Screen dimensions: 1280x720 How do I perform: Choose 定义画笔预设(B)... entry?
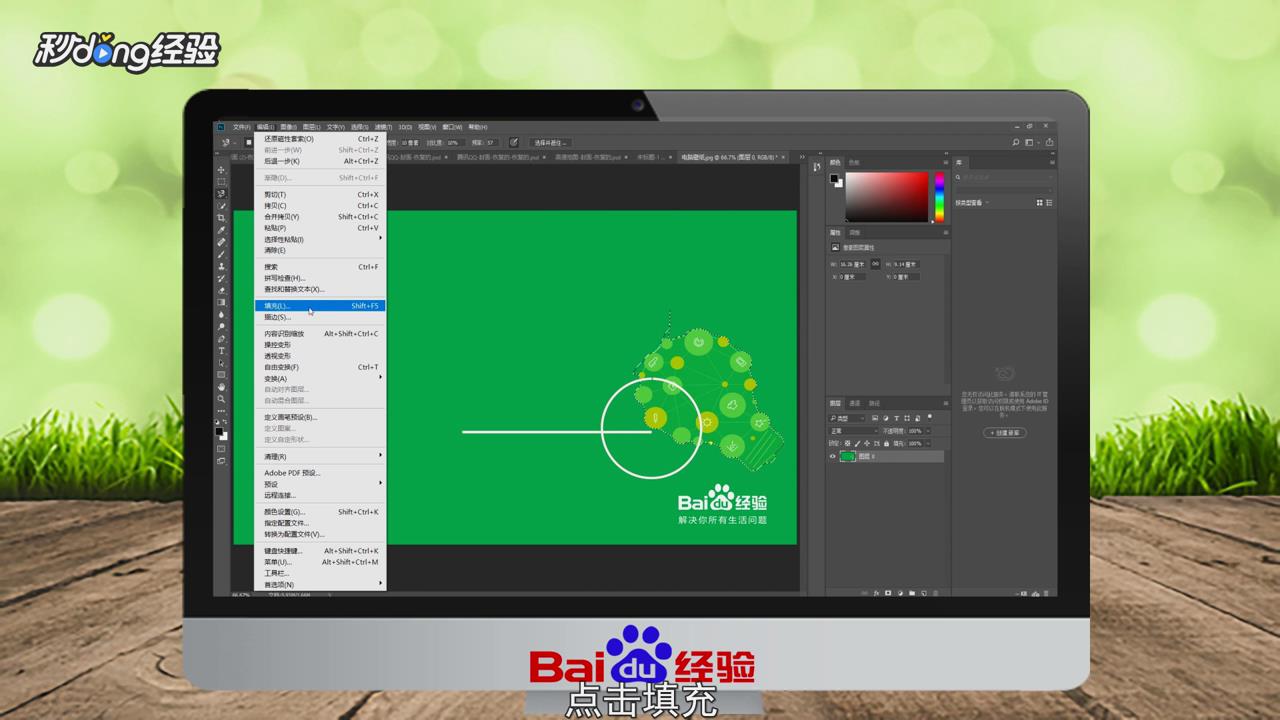320,417
